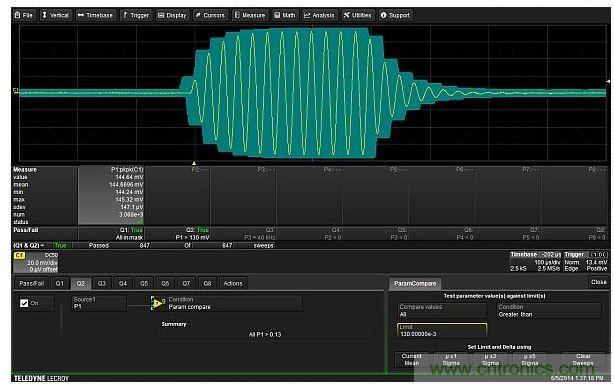
Task: Open the Timebase menu
Action: pos(95,15)
